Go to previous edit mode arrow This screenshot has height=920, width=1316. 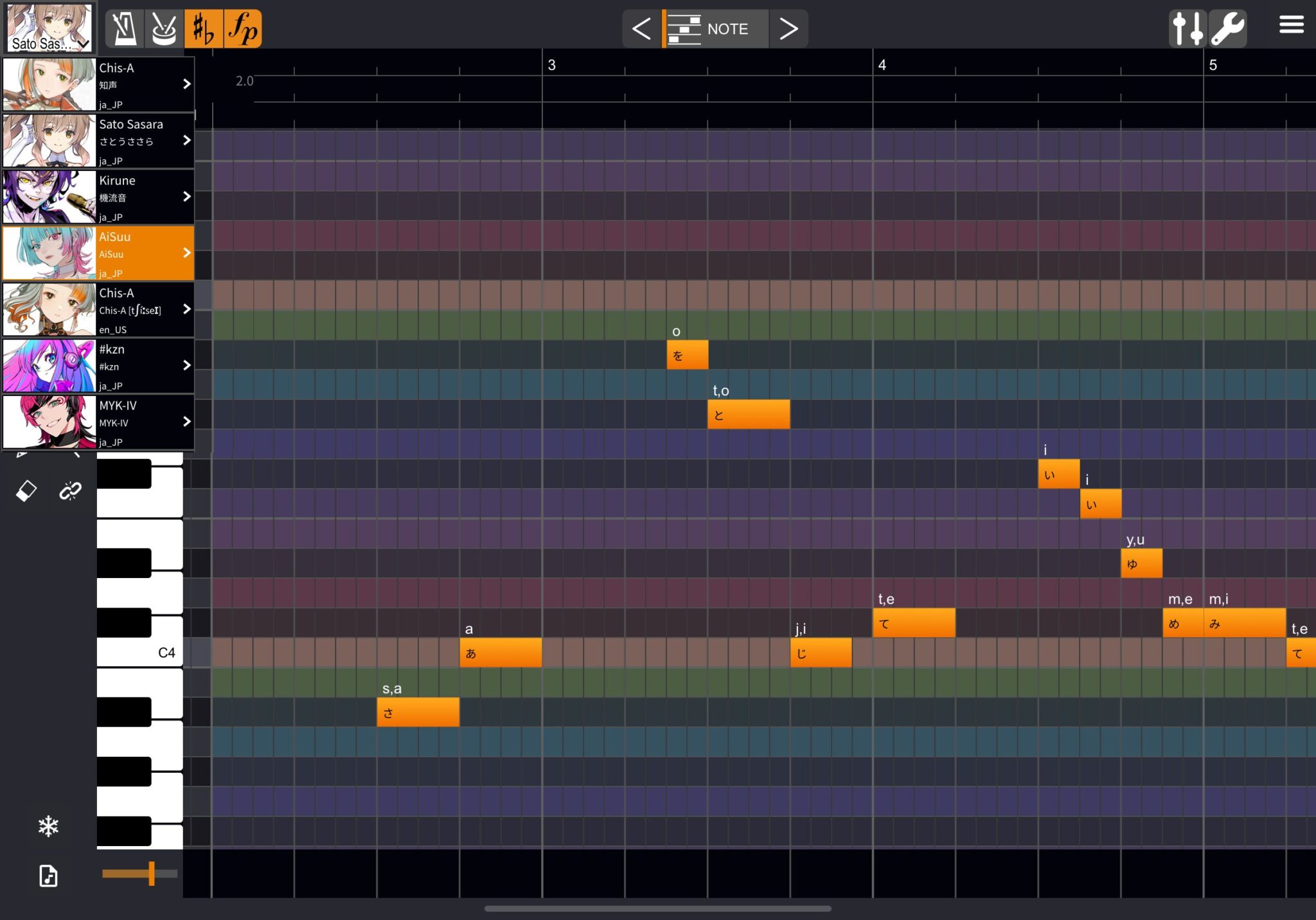[x=641, y=29]
